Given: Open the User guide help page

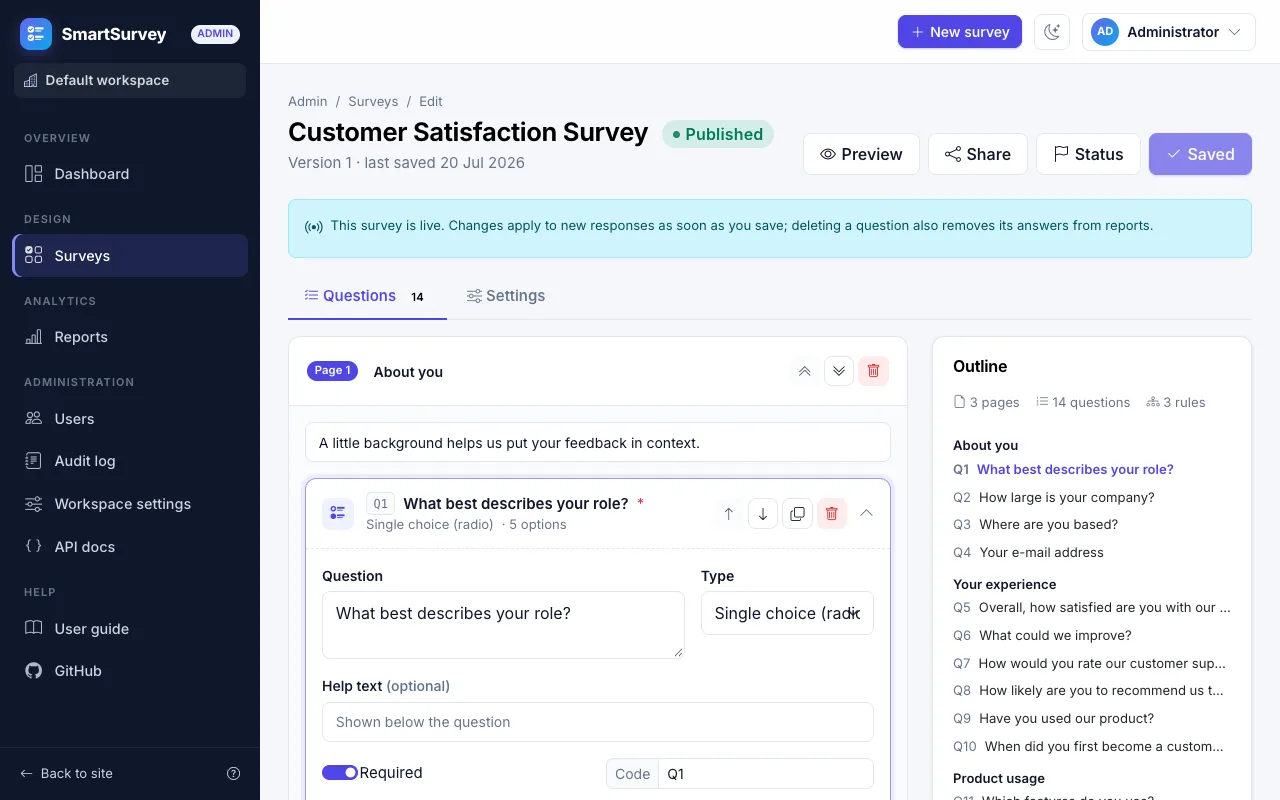Looking at the screenshot, I should point(130,629).
